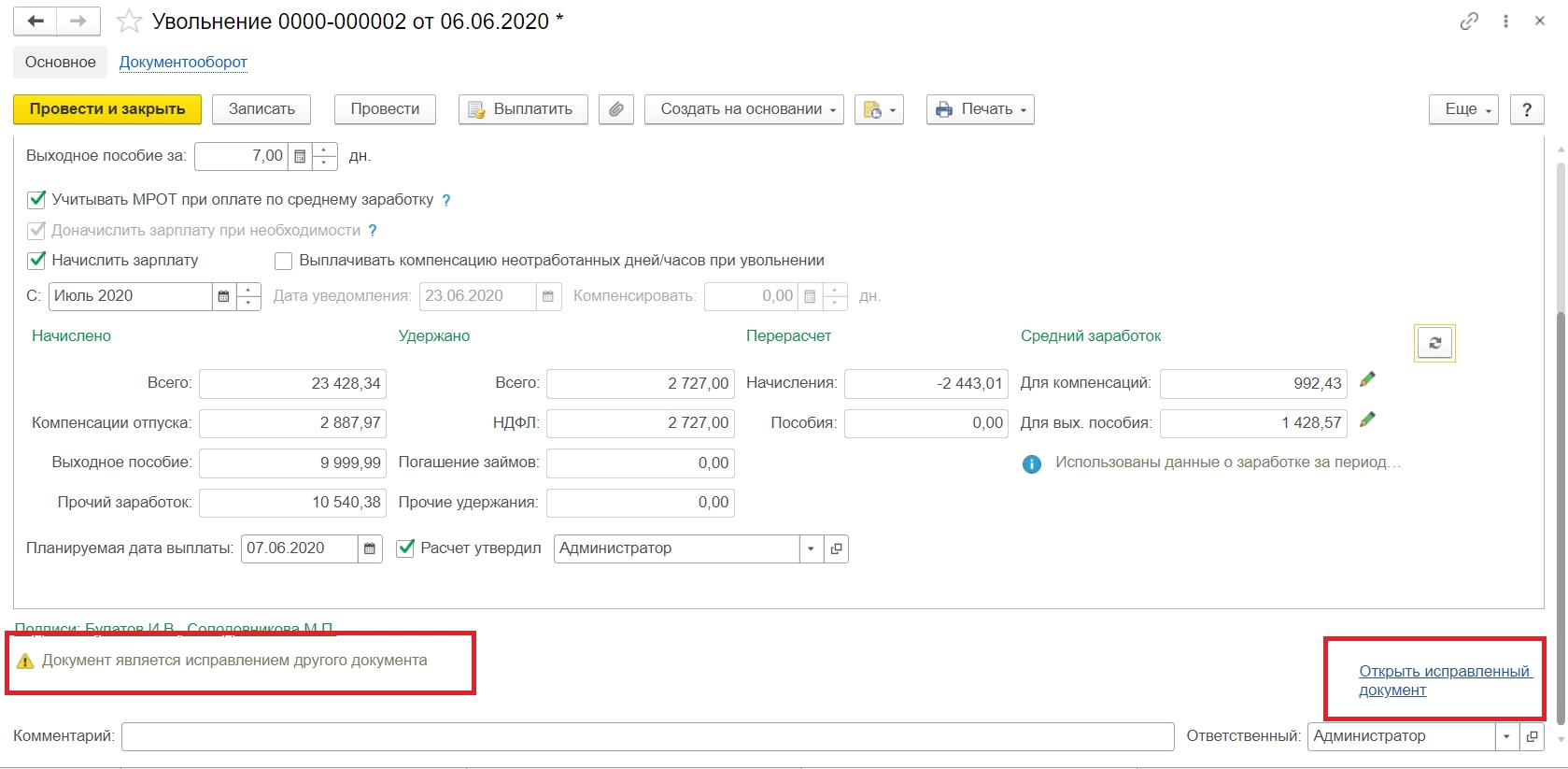This screenshot has width=1568, height=769.
Task: Click the month field showing 'Июль 2020'
Action: point(131,296)
